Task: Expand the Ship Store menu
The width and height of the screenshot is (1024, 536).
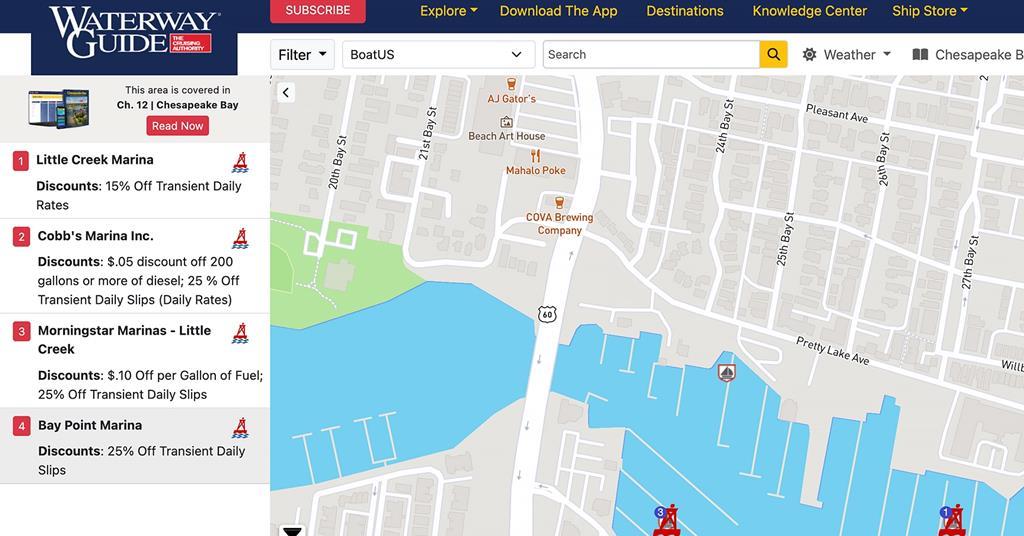Action: pos(930,11)
